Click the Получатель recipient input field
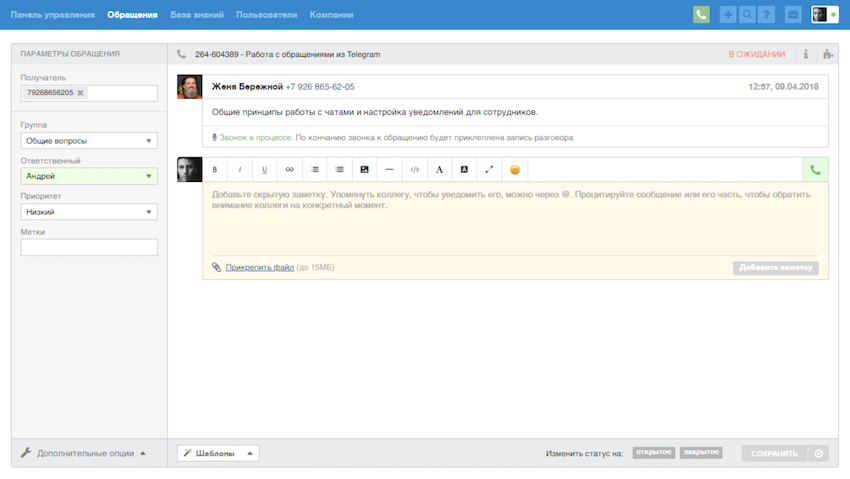This screenshot has height=479, width=850. 89,93
